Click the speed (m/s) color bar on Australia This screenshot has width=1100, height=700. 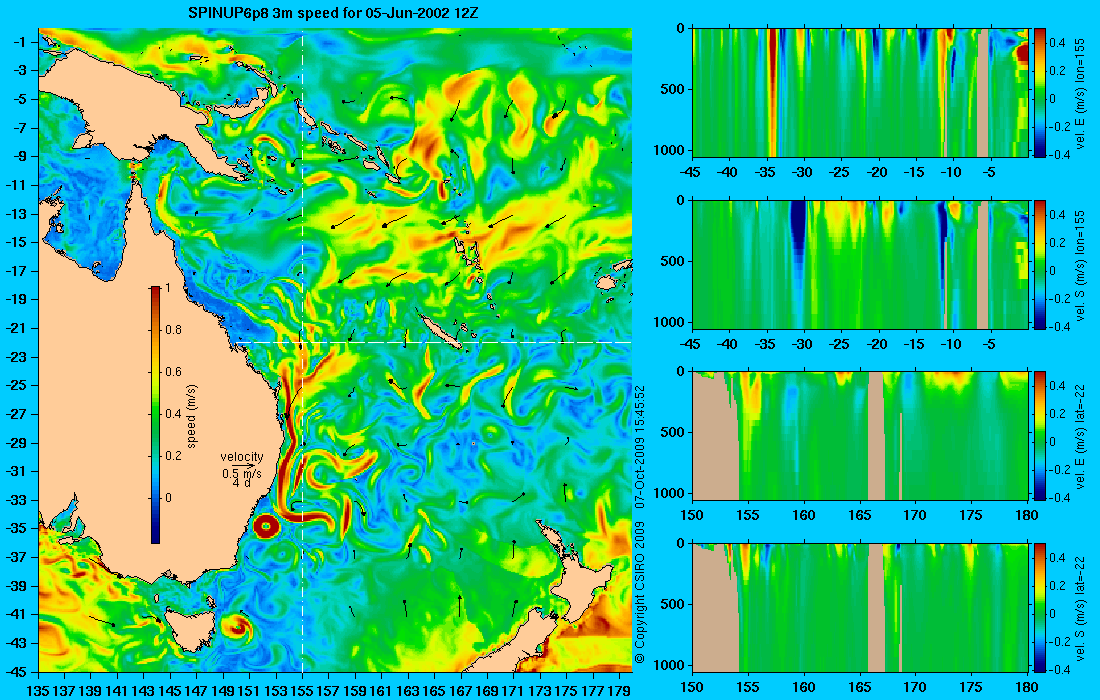[x=155, y=415]
